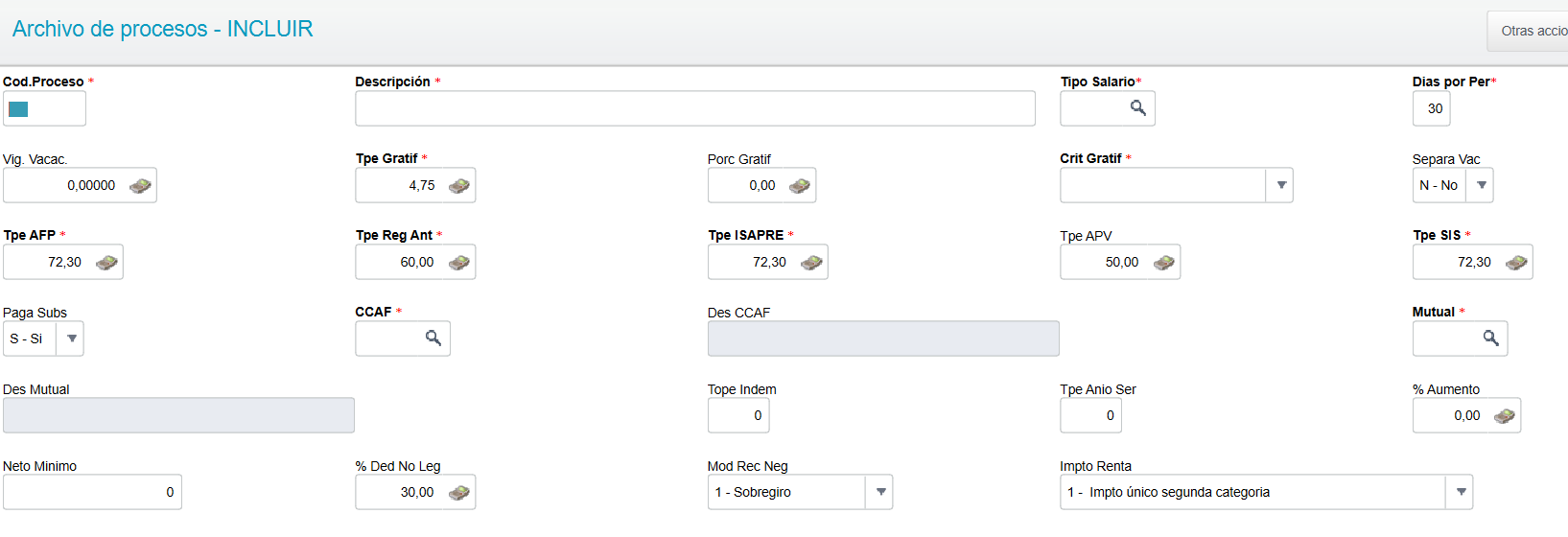Expand the Paga Subs dropdown
1568x537 pixels.
click(71, 339)
